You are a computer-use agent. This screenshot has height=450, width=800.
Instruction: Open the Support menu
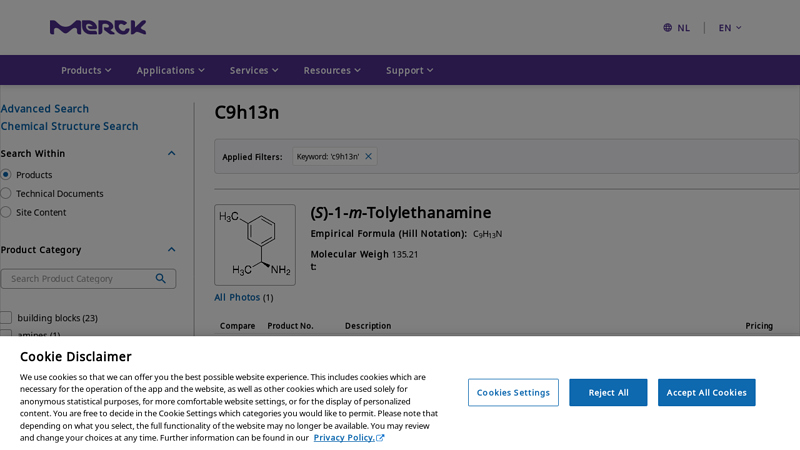pos(409,70)
